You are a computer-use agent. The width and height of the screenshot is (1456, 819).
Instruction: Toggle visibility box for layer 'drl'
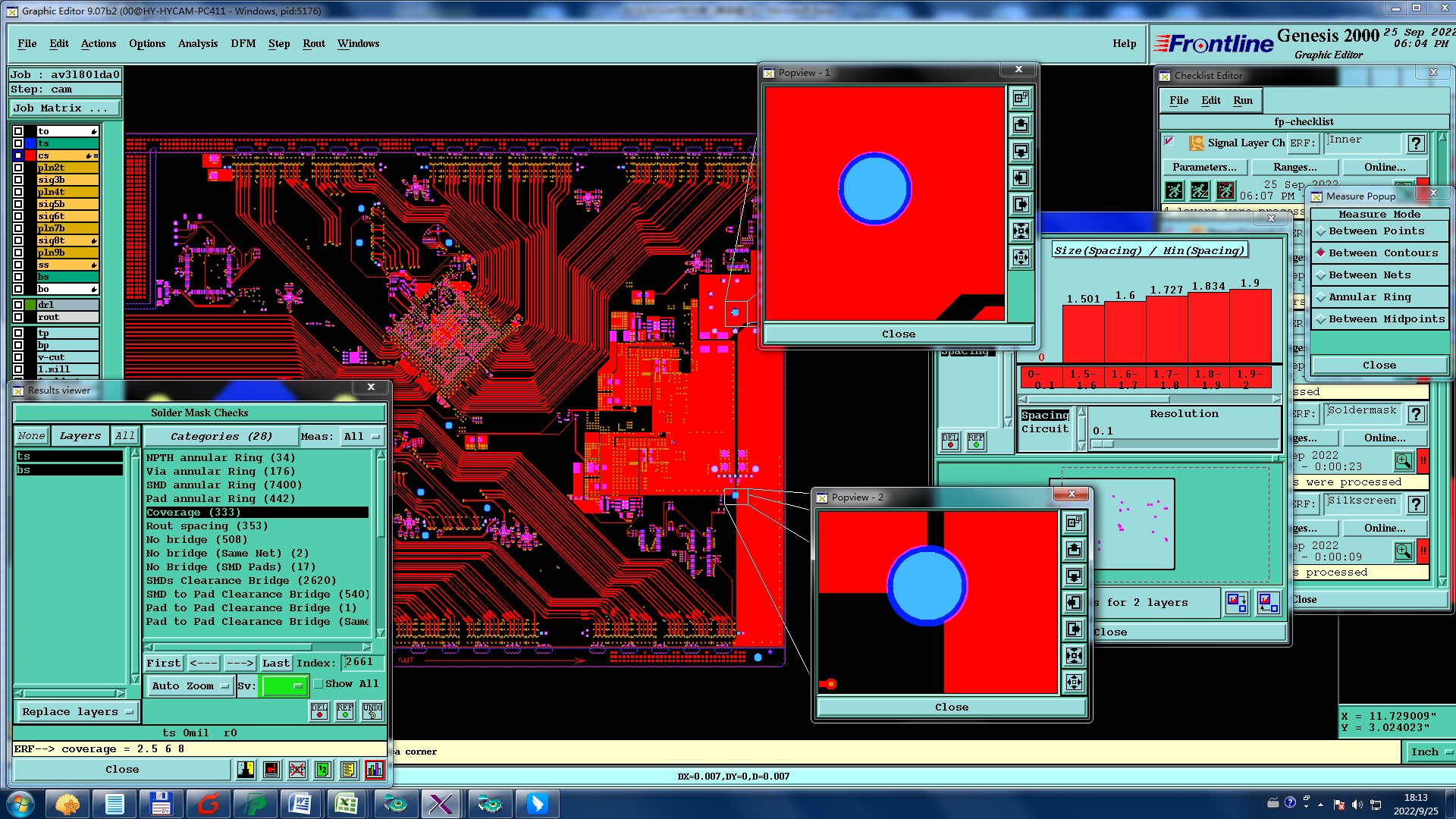tap(18, 305)
